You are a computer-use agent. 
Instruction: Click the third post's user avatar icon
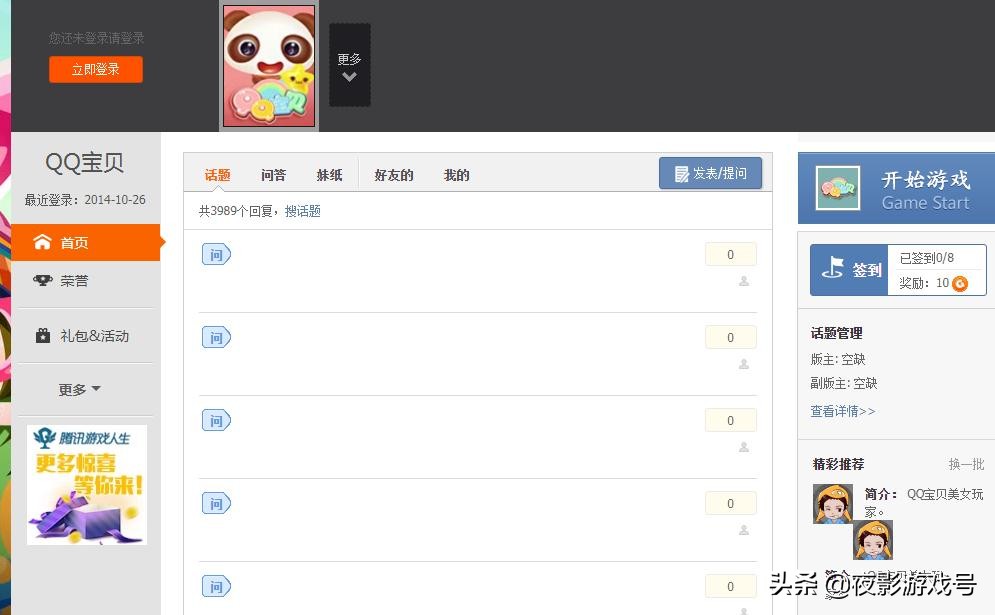click(x=744, y=447)
